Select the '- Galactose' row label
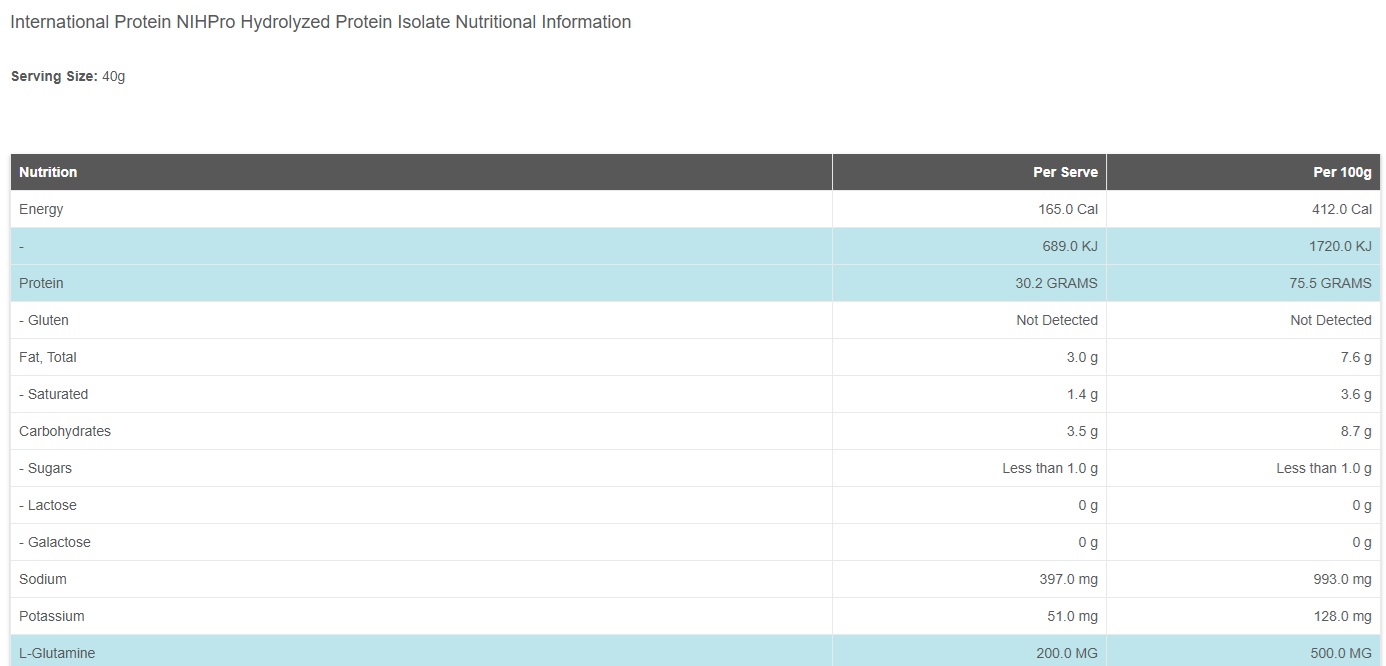Image resolution: width=1386 pixels, height=666 pixels. [x=55, y=542]
